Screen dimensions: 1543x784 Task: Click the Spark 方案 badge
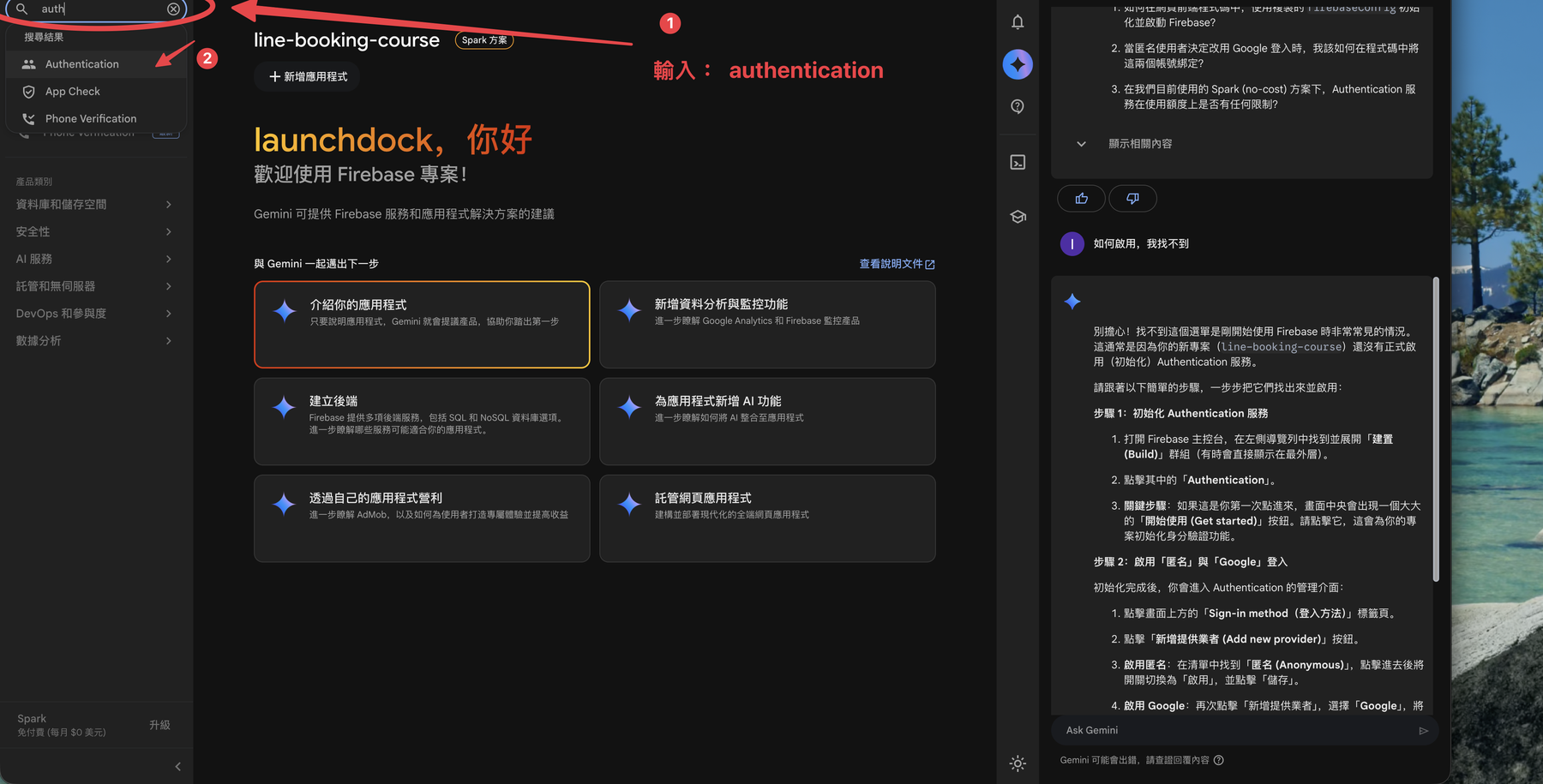click(x=484, y=40)
